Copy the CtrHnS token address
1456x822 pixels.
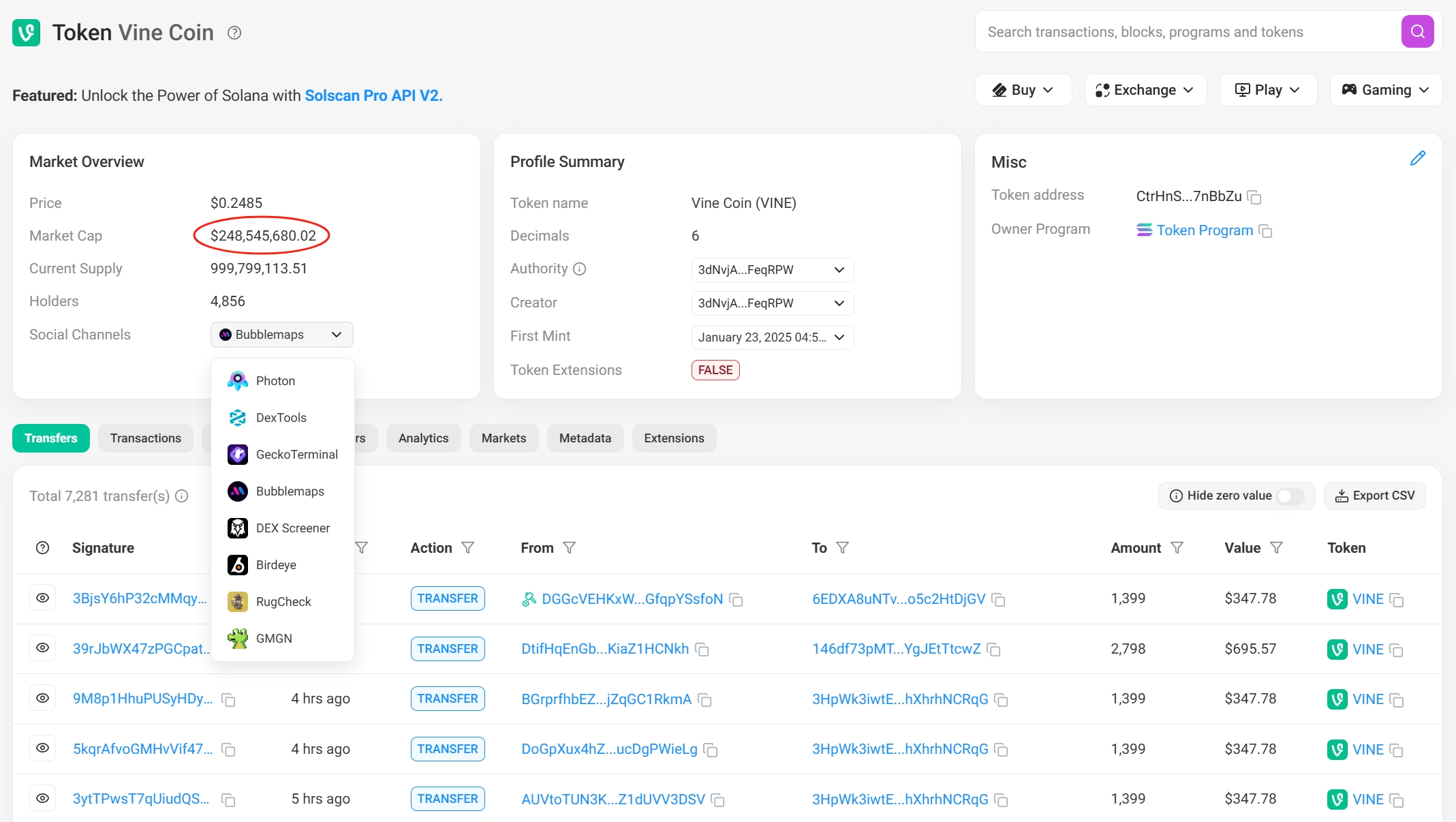1254,198
